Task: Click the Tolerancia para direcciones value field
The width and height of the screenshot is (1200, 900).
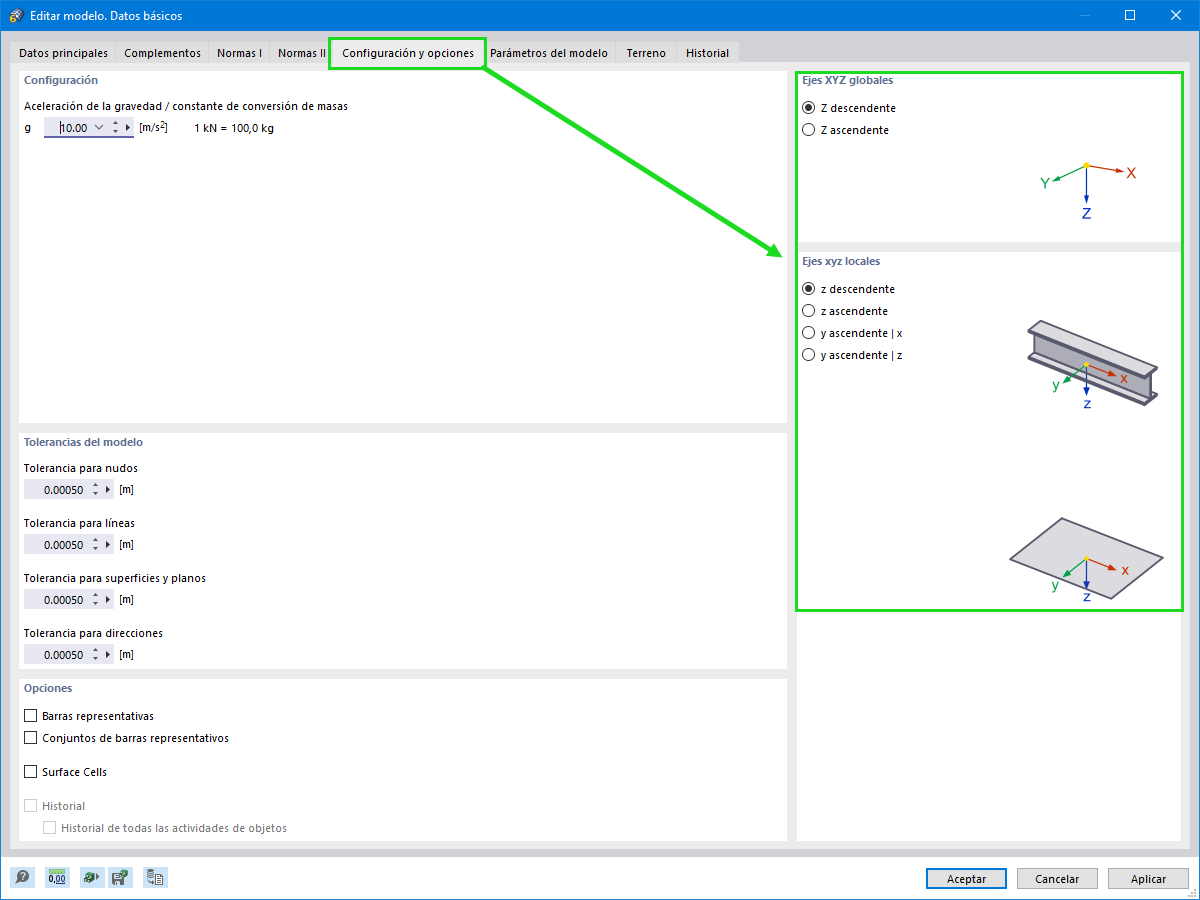Action: pyautogui.click(x=57, y=655)
